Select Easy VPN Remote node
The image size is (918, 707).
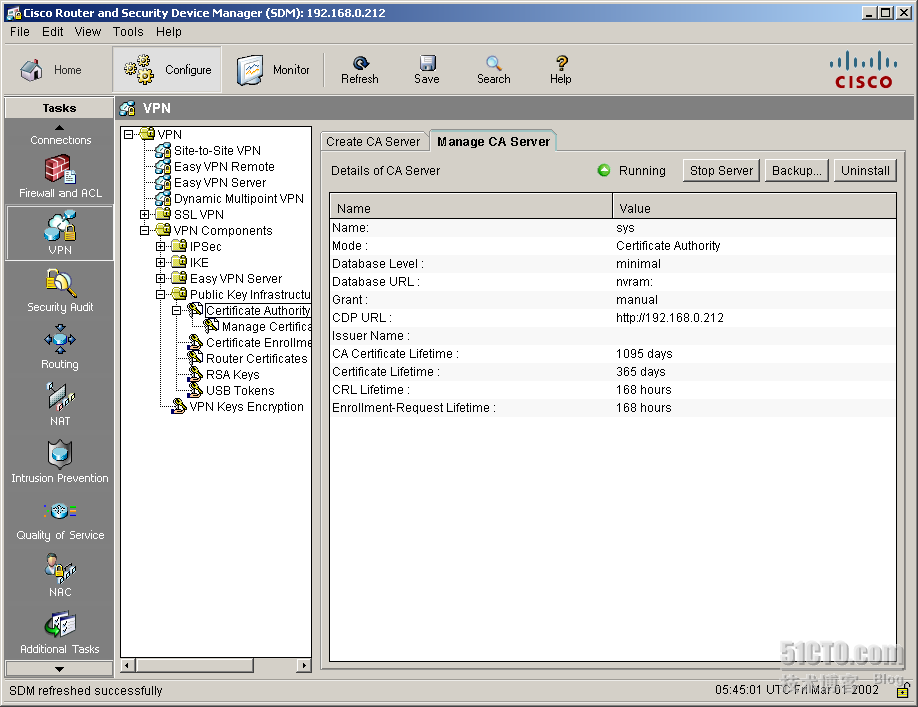point(224,167)
